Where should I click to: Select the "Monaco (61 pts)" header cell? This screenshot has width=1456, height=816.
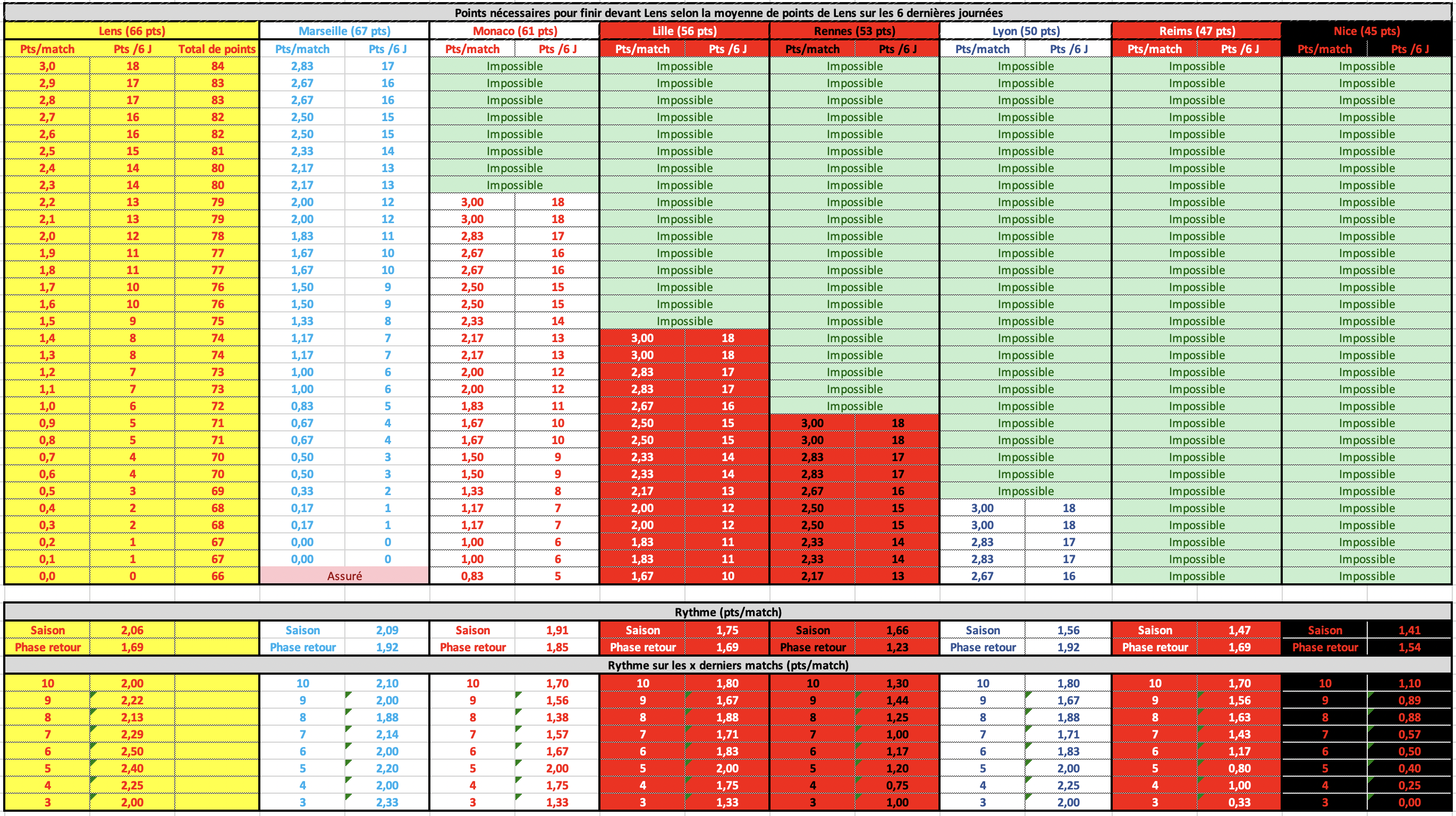pos(514,31)
